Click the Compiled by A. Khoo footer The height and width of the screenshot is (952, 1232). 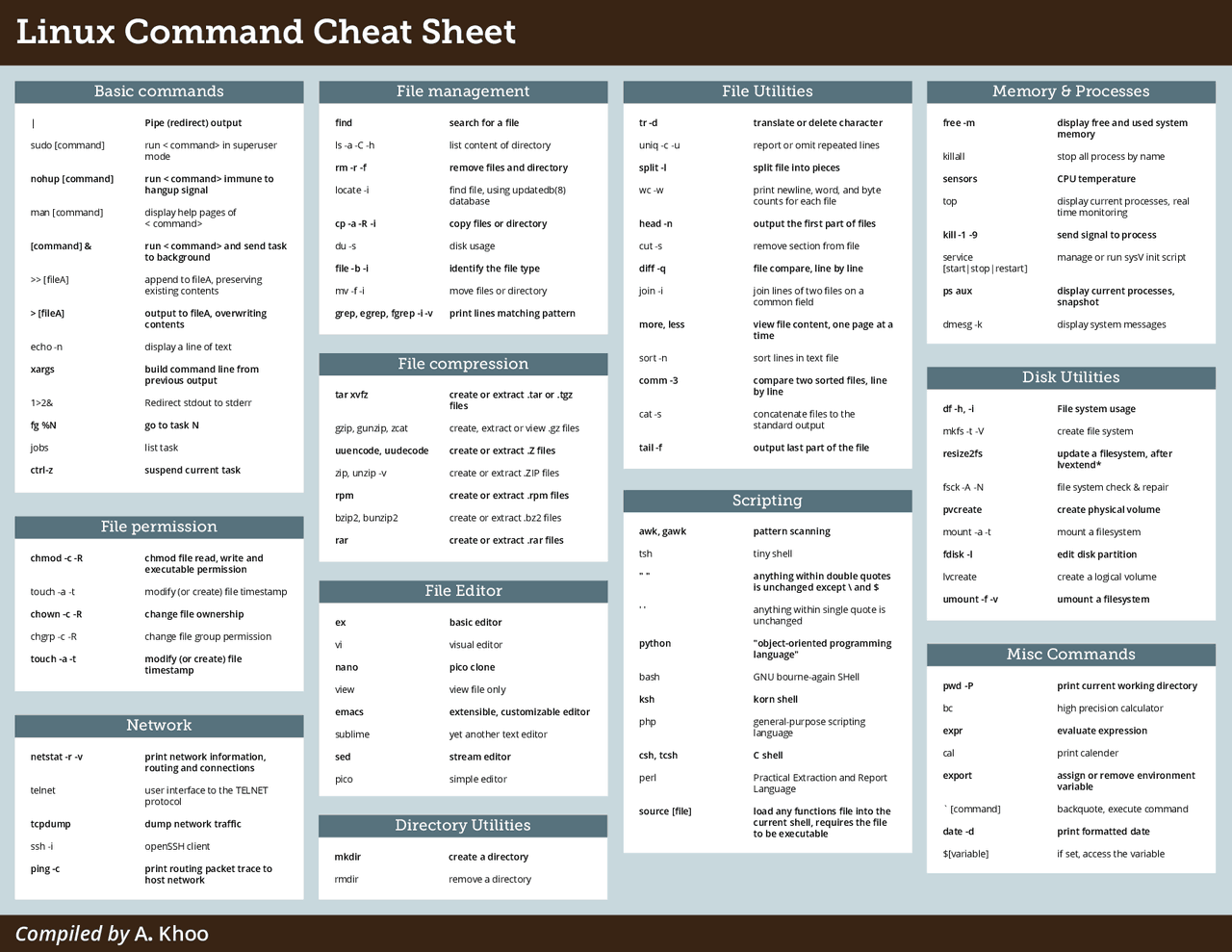113,933
